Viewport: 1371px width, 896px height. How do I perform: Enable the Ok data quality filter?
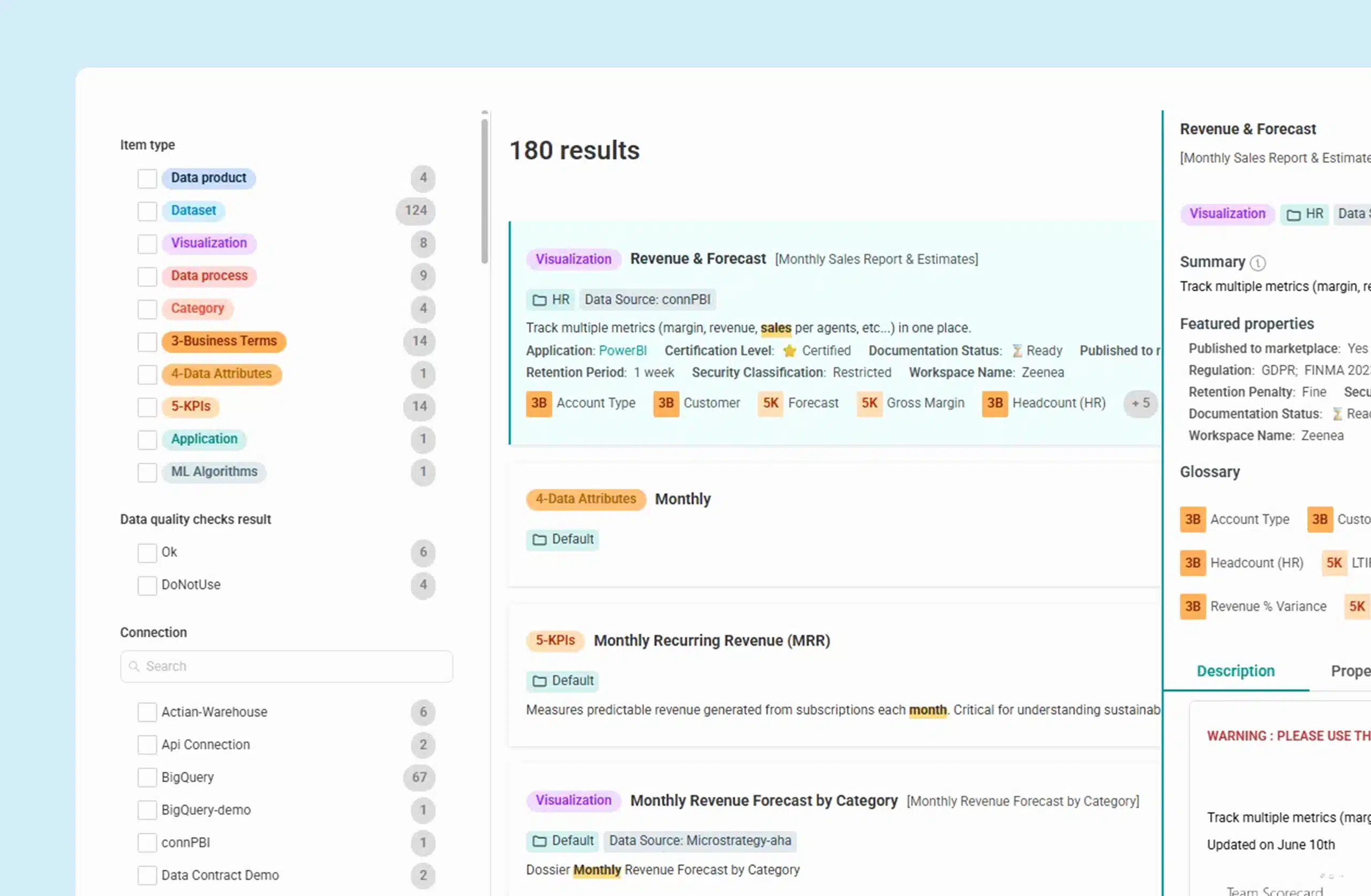click(147, 553)
